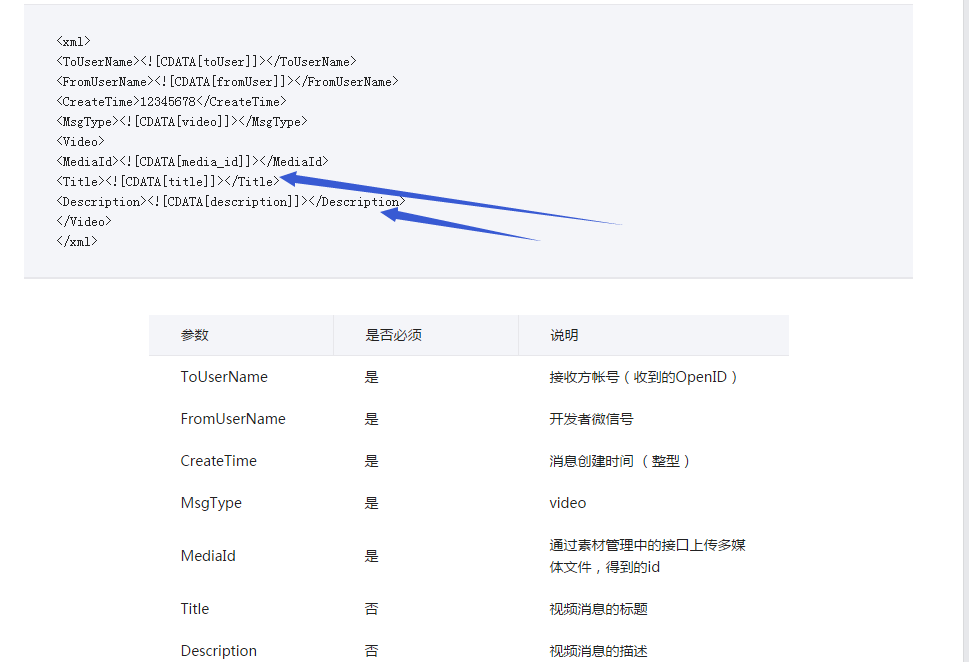Click the closing </Video> tag line
969x662 pixels.
point(84,221)
